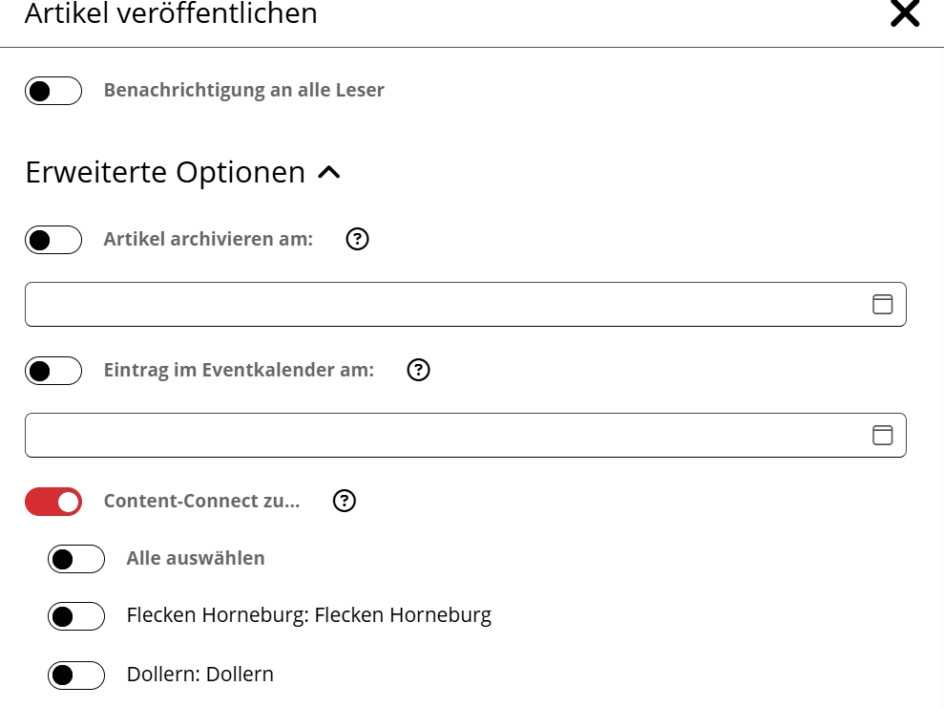This screenshot has height=708, width=944.
Task: Click the Flecken Horneburg: Flecken Horneburg label
Action: coord(309,616)
